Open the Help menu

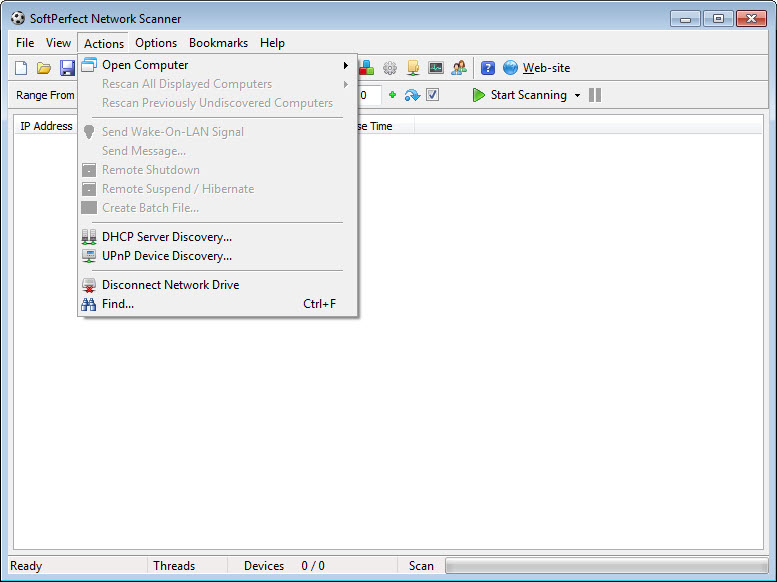click(x=272, y=43)
